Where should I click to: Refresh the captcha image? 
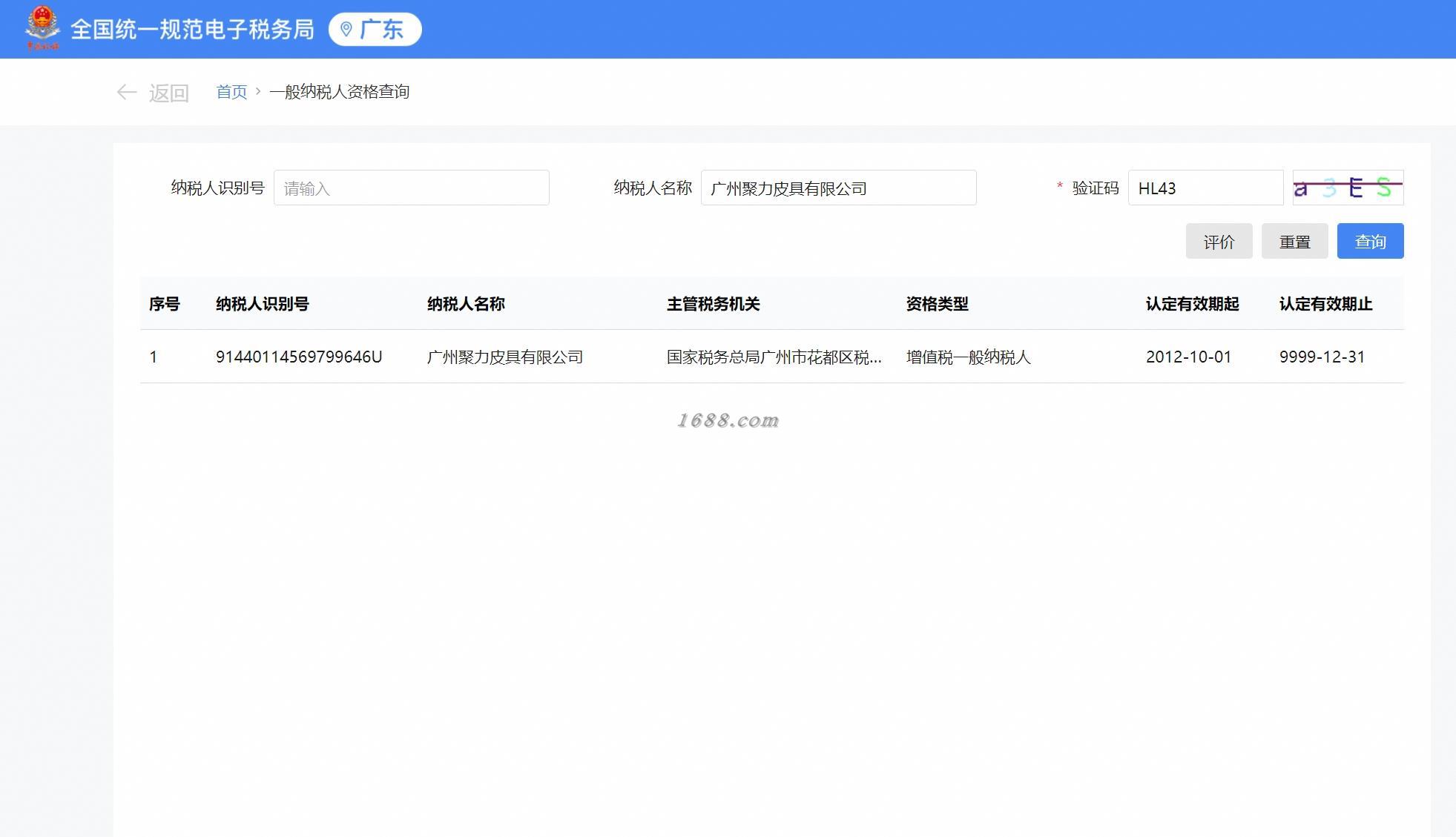pyautogui.click(x=1347, y=188)
